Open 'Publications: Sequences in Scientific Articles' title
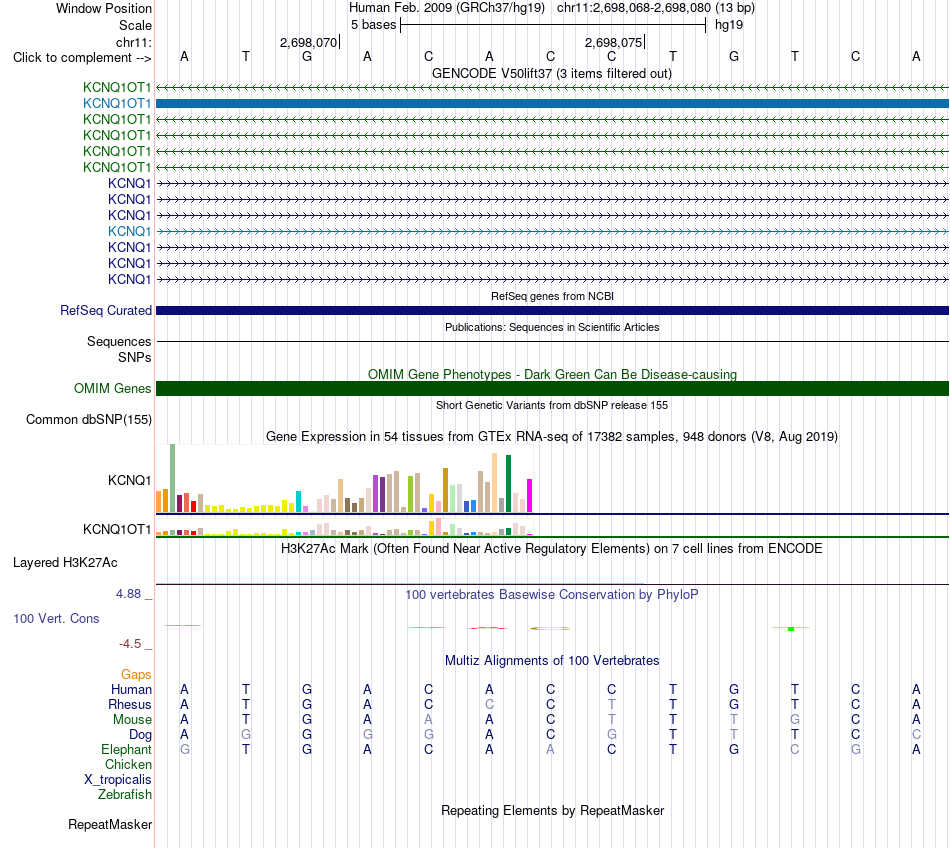 coord(552,327)
